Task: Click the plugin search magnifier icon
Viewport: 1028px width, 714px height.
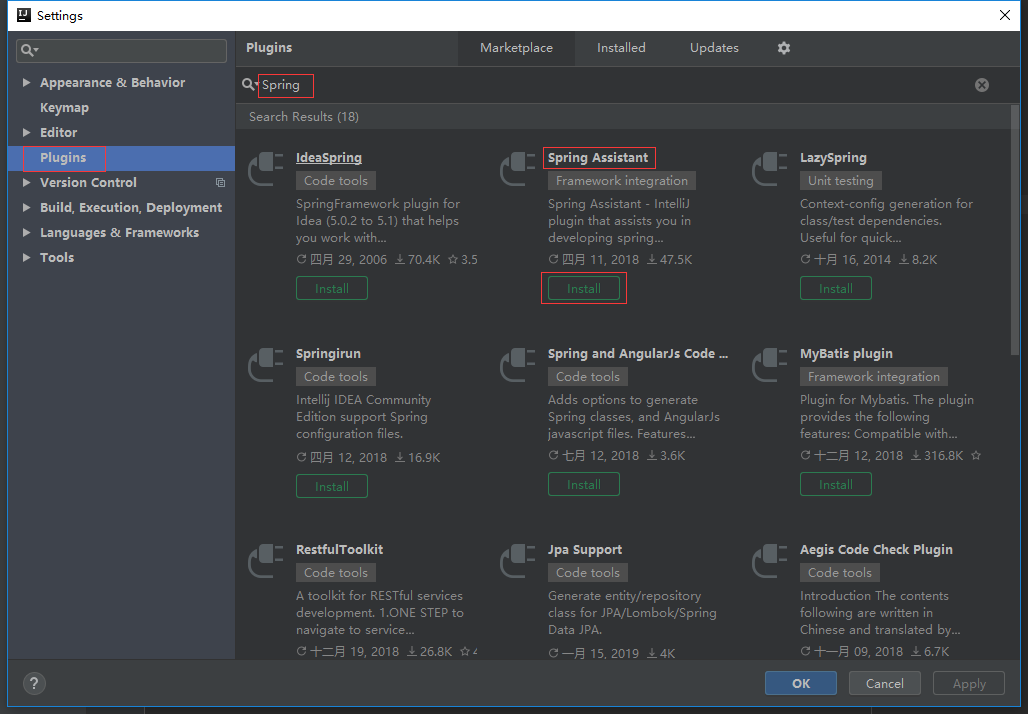Action: click(248, 85)
